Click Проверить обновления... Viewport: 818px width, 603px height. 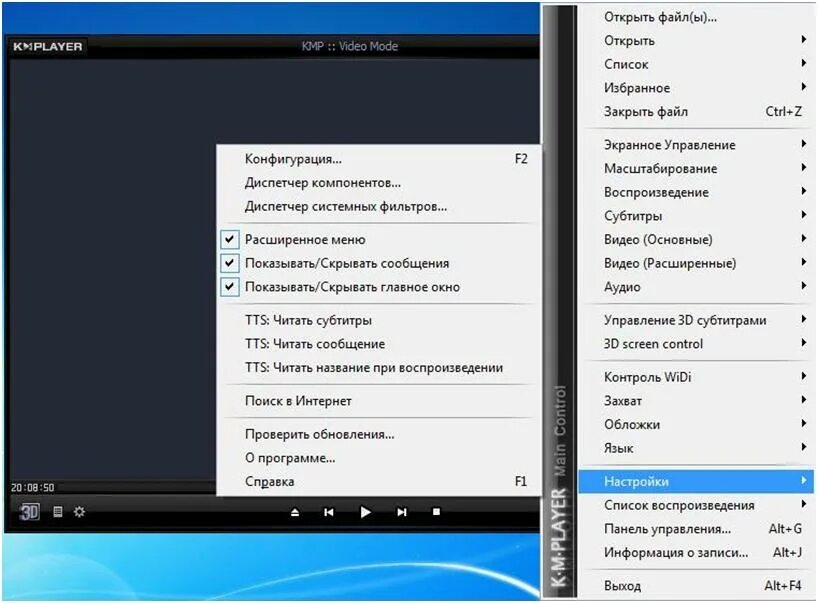[x=379, y=434]
